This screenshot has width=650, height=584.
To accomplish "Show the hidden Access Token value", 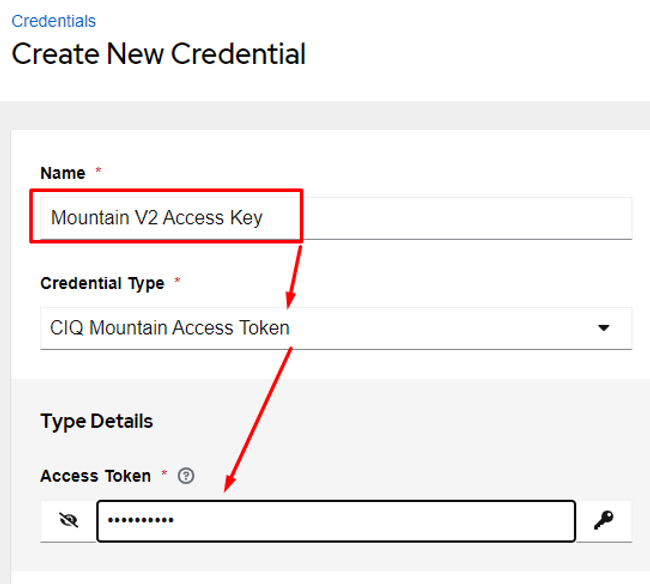I will pyautogui.click(x=68, y=521).
